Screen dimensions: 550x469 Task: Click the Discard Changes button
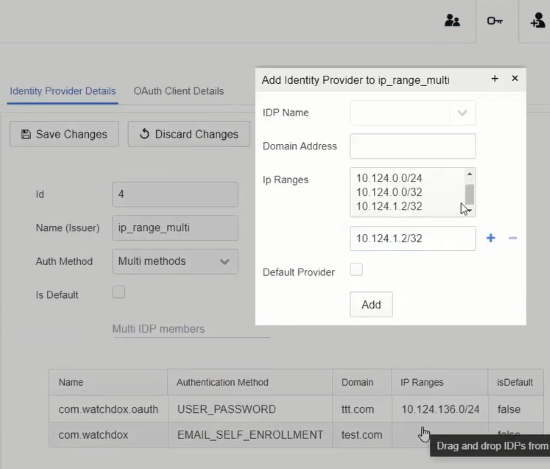pos(189,134)
